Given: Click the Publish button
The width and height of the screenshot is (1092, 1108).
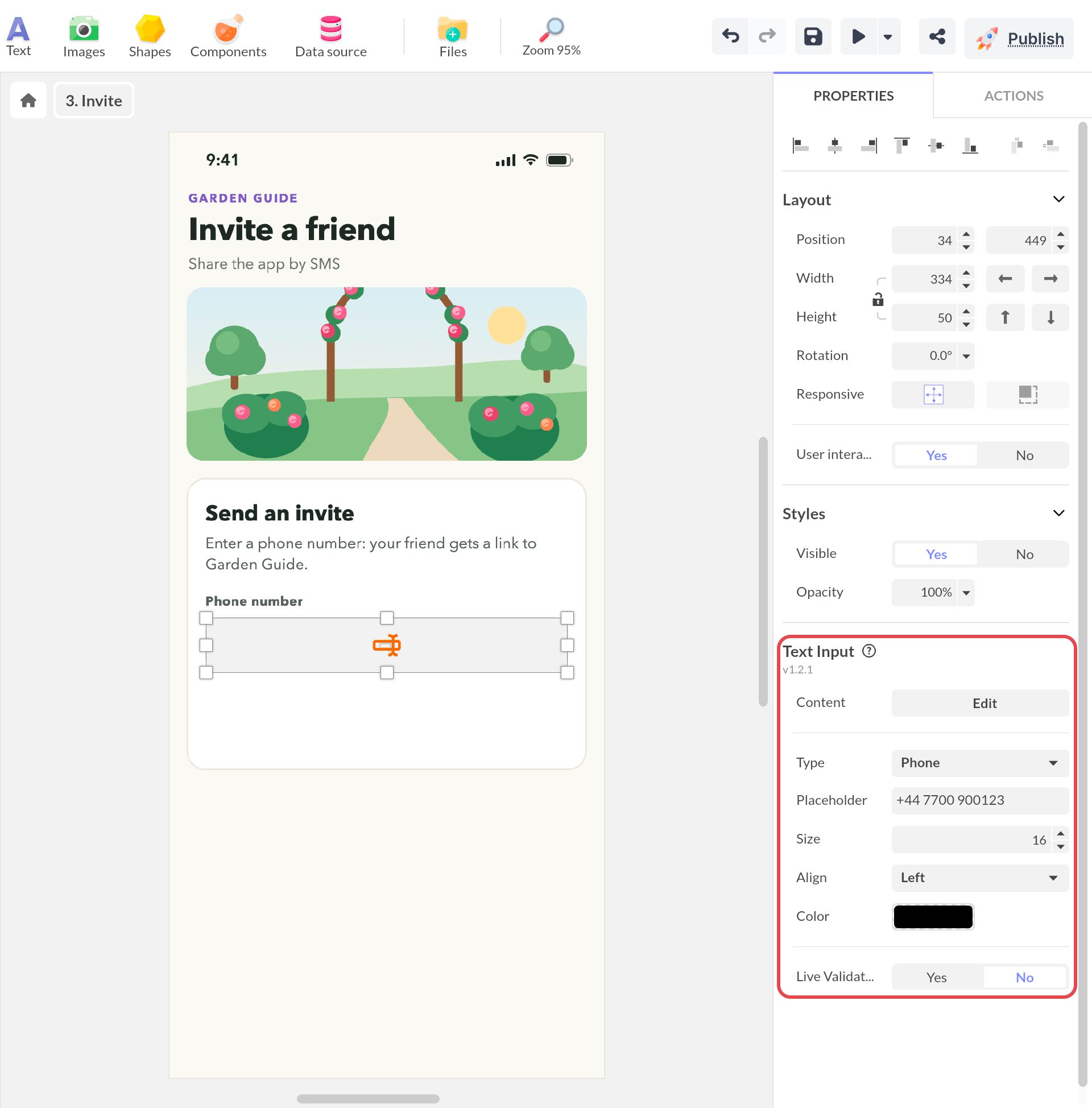Looking at the screenshot, I should (1019, 39).
